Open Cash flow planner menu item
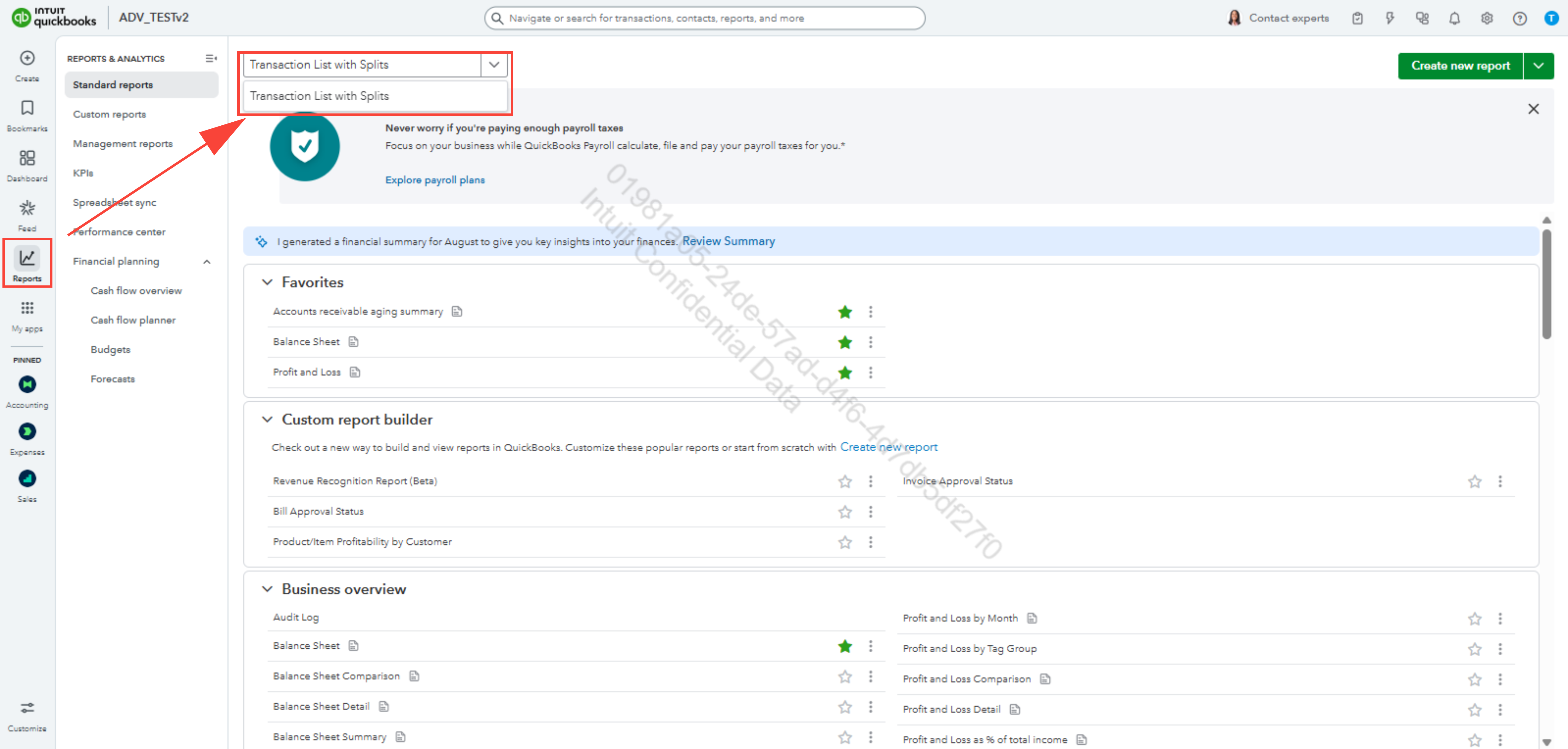The width and height of the screenshot is (1568, 749). pyautogui.click(x=133, y=320)
